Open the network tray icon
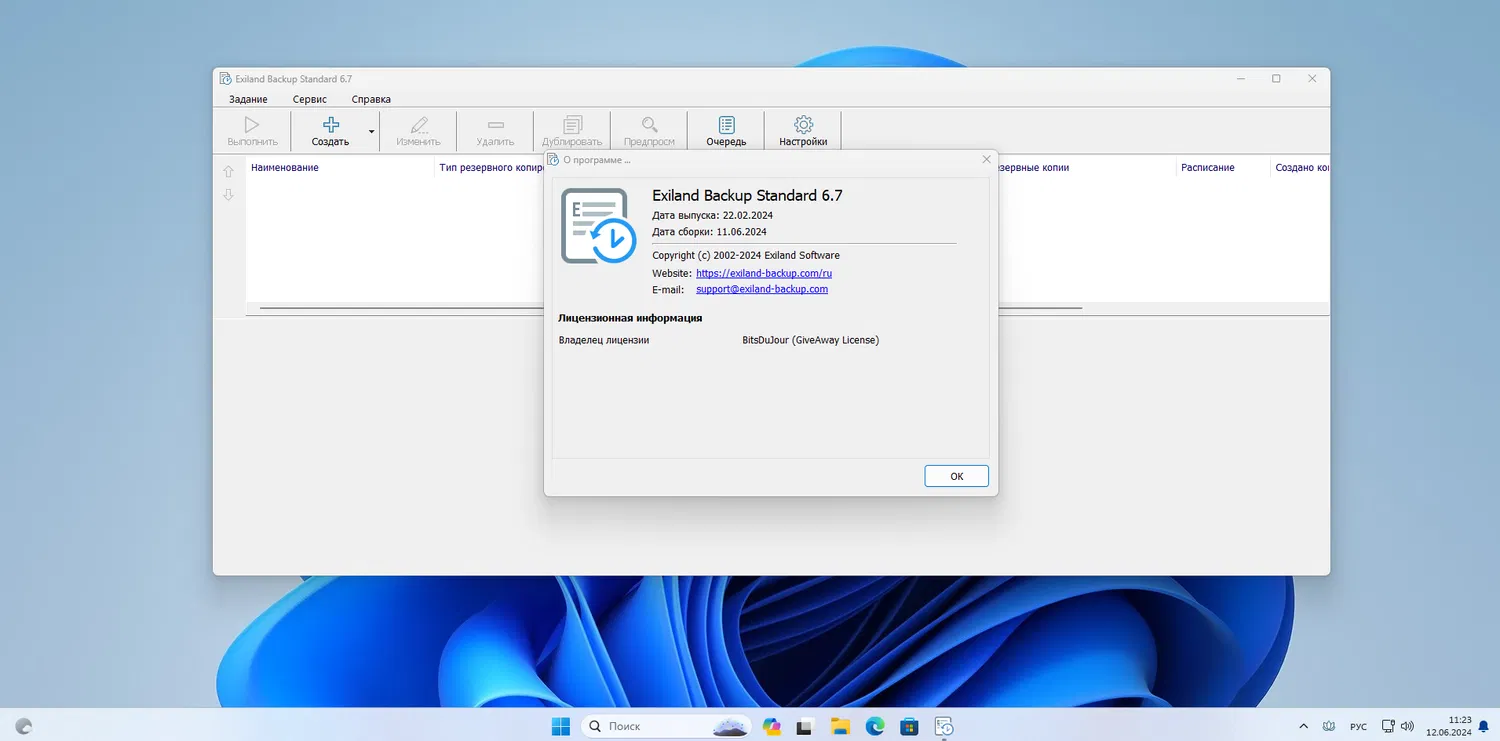 click(x=1388, y=726)
